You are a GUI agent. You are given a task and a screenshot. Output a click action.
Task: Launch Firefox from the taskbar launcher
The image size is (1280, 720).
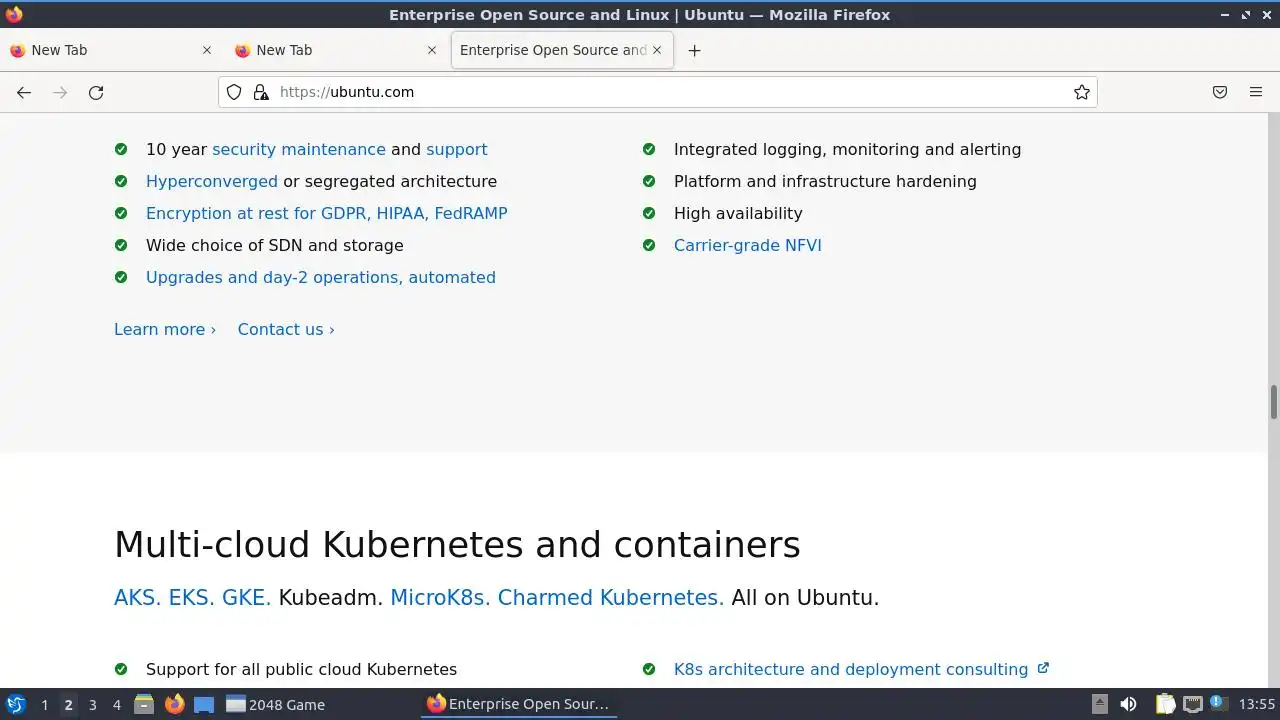(x=174, y=704)
